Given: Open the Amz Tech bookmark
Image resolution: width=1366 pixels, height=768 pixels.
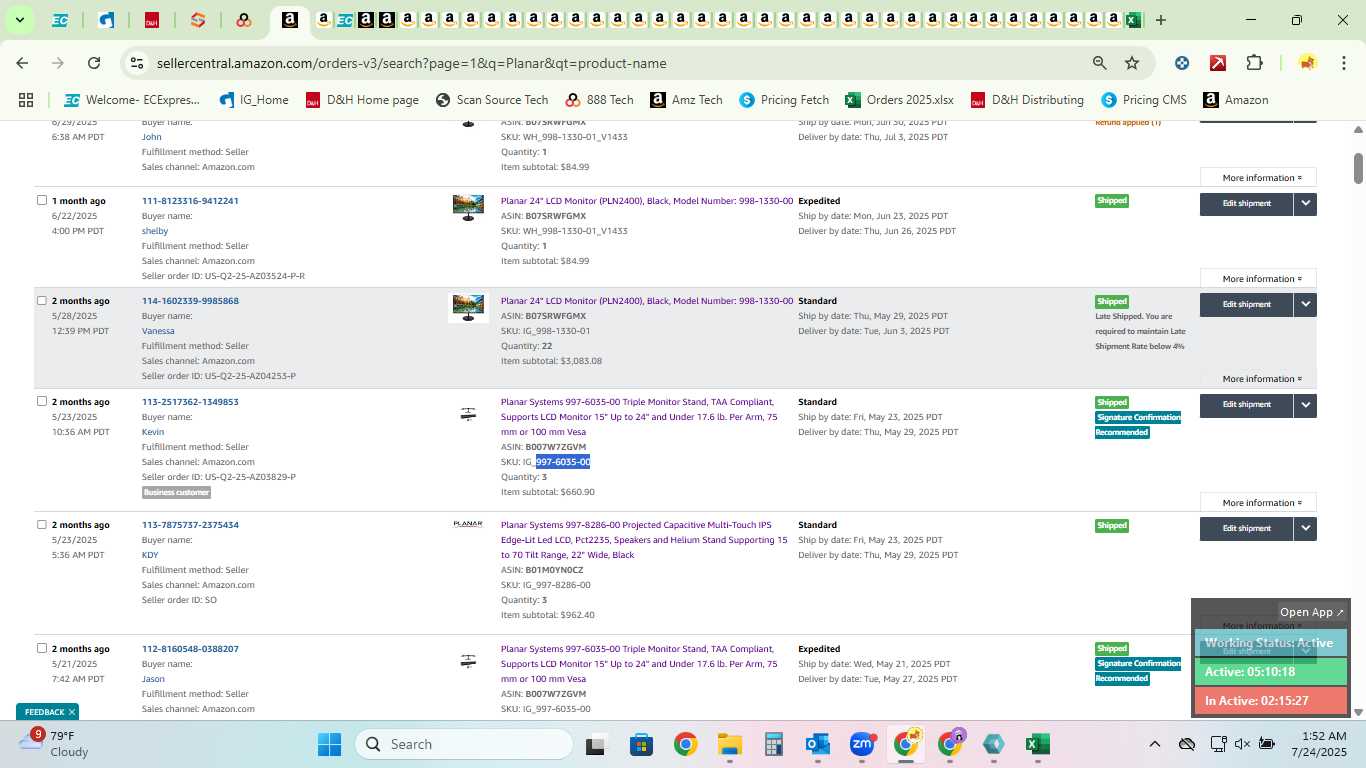Looking at the screenshot, I should pos(686,100).
